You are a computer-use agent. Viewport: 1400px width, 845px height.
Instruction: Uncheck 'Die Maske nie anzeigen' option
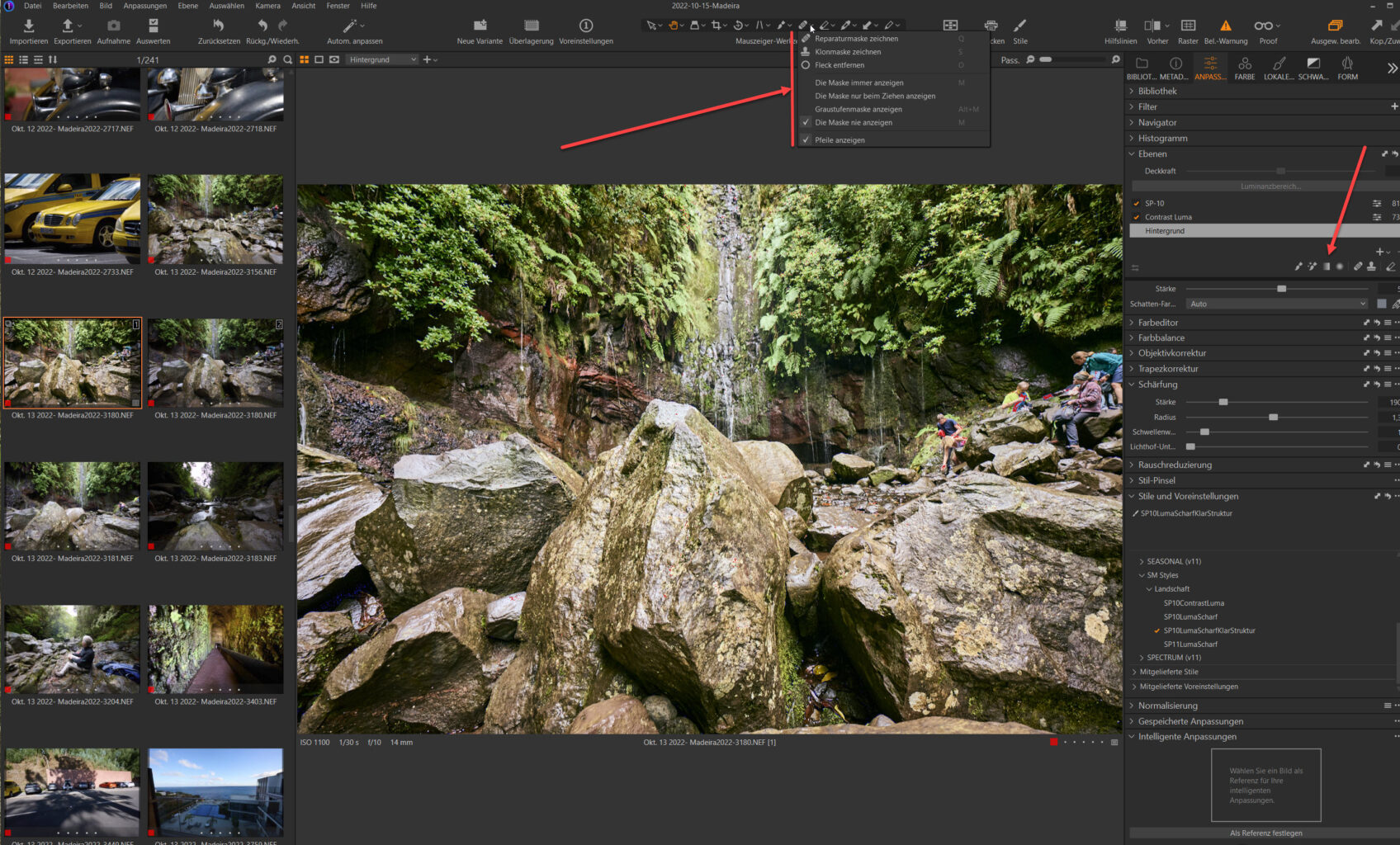pos(854,122)
